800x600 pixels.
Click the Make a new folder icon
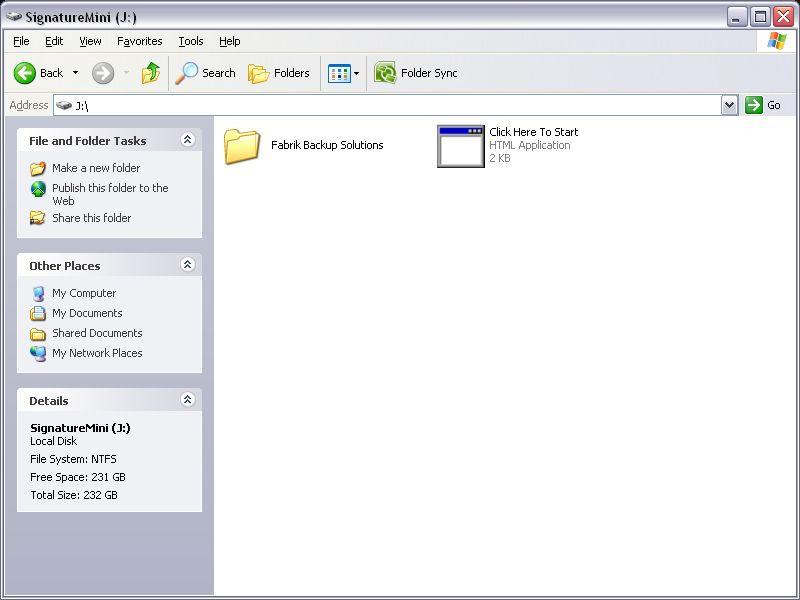[x=38, y=168]
